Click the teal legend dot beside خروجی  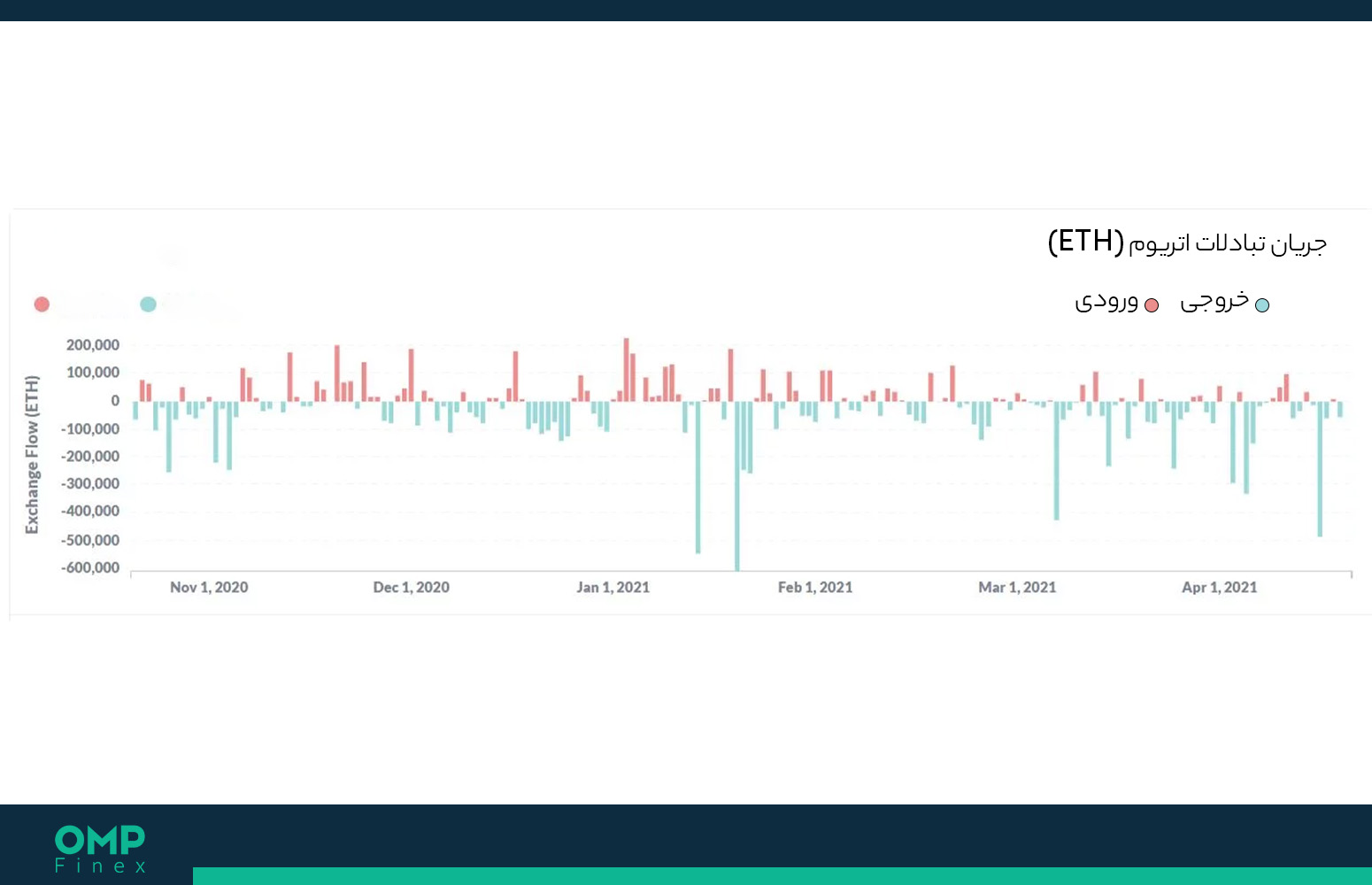(1262, 305)
